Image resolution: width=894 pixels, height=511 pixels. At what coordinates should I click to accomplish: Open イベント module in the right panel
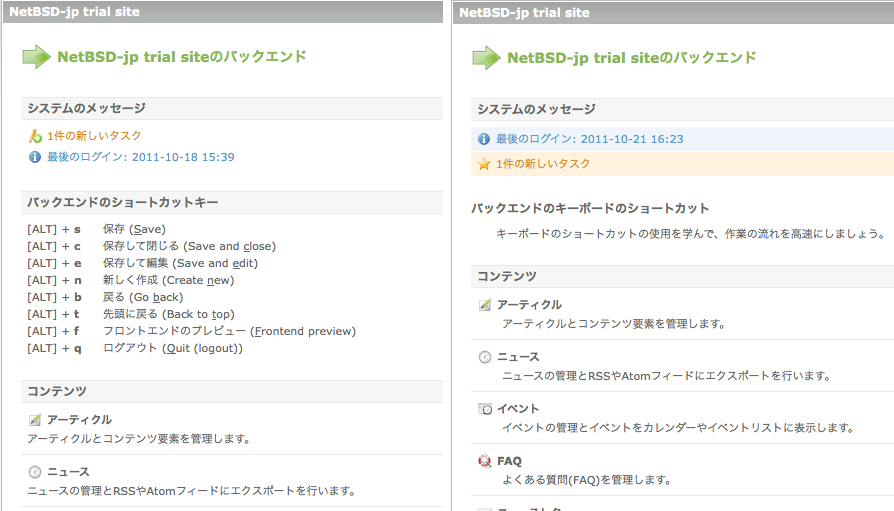518,409
